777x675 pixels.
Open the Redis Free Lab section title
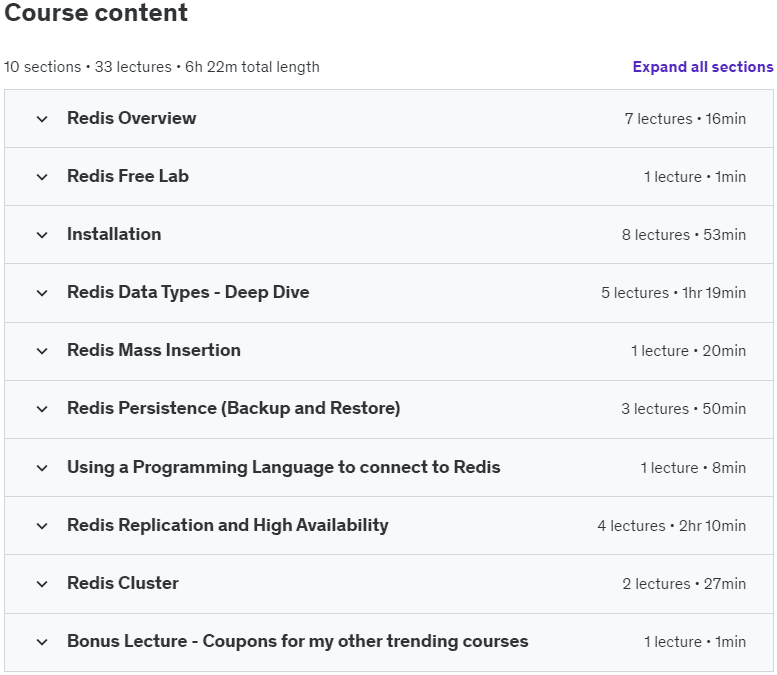pyautogui.click(x=128, y=176)
